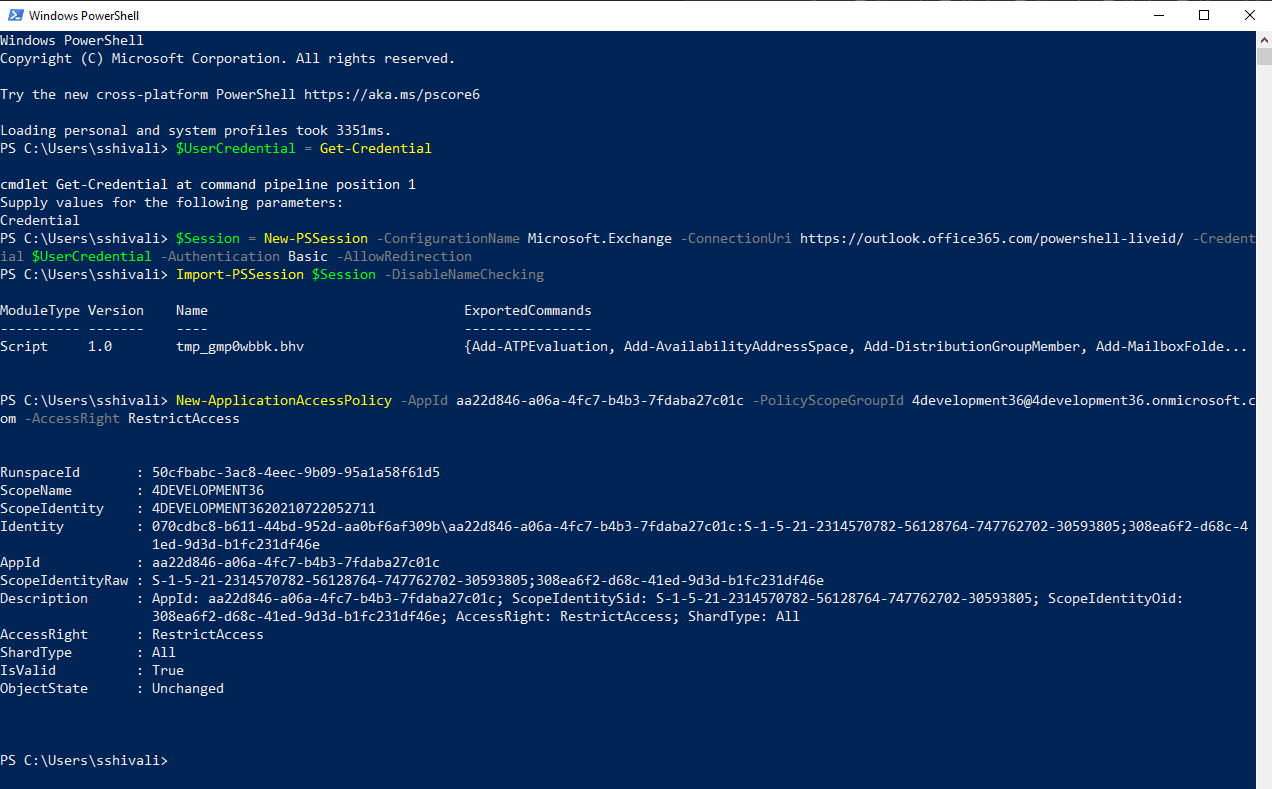Close the Windows PowerShell window
Viewport: 1272px width, 789px height.
(x=1249, y=15)
